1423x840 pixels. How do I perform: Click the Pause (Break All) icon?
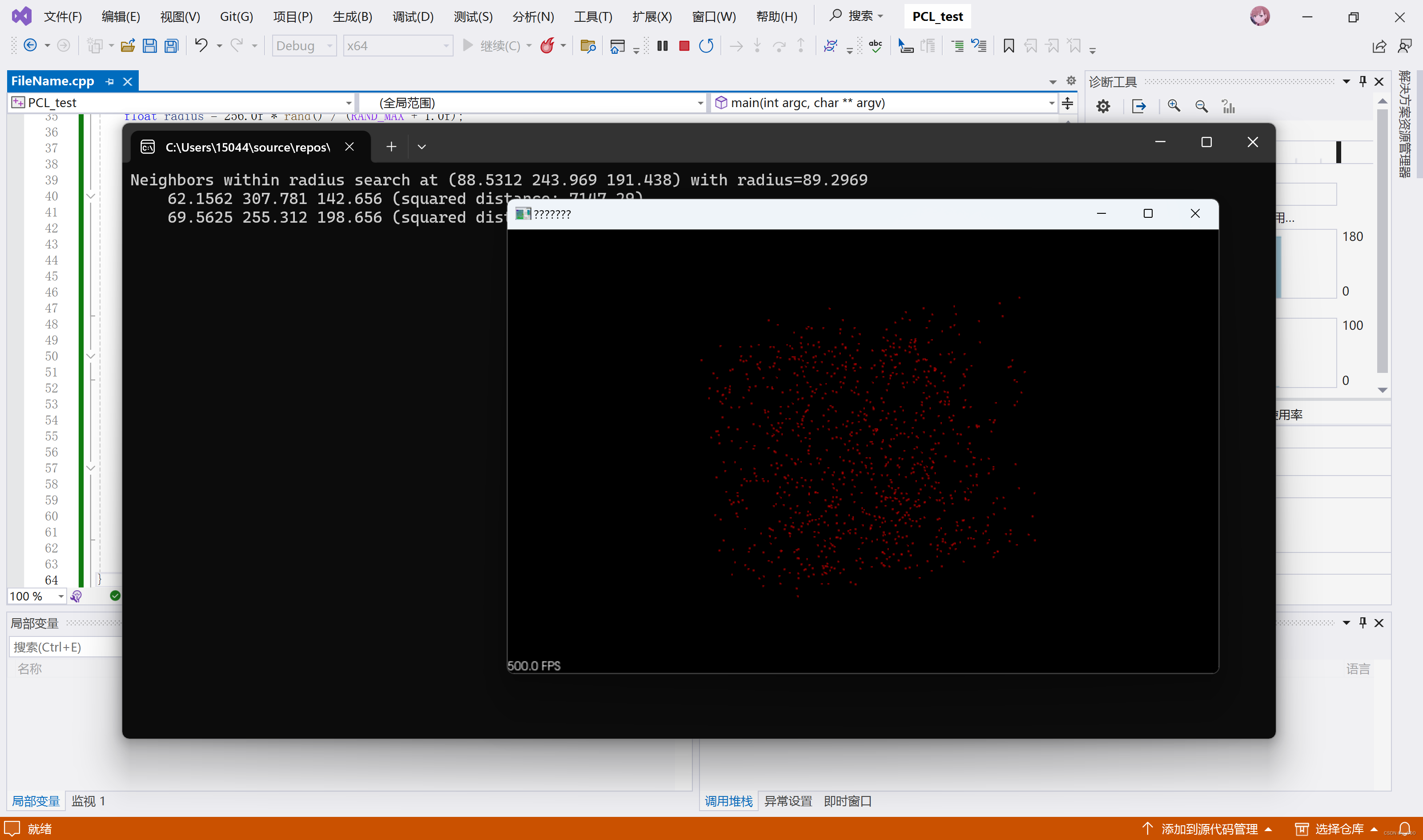click(x=662, y=46)
